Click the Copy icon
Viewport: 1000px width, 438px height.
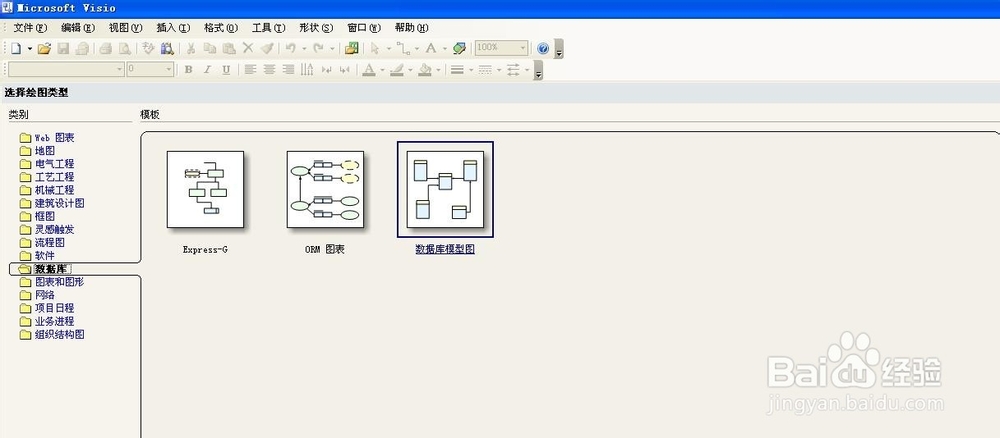pyautogui.click(x=210, y=48)
